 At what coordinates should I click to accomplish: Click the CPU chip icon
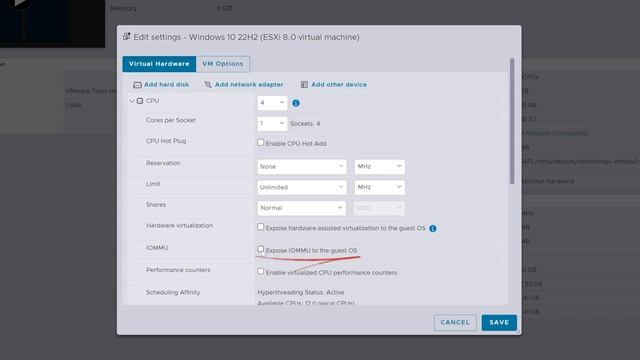(x=140, y=101)
